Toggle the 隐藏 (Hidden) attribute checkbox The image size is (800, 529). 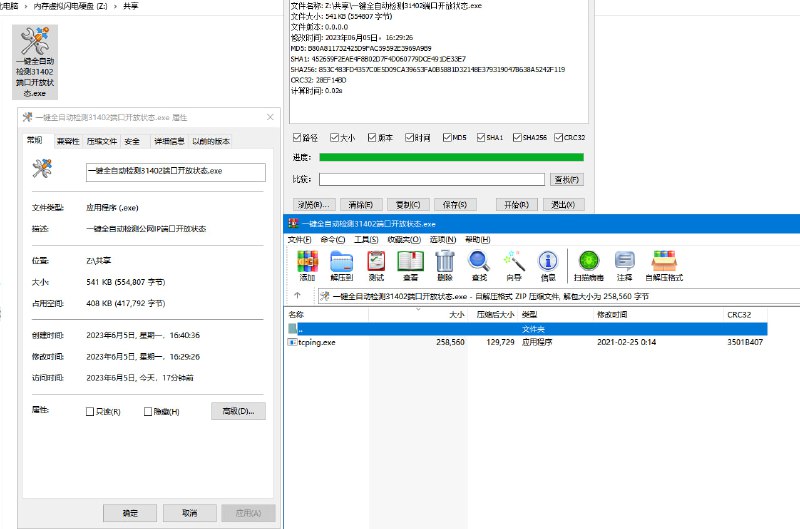click(149, 411)
